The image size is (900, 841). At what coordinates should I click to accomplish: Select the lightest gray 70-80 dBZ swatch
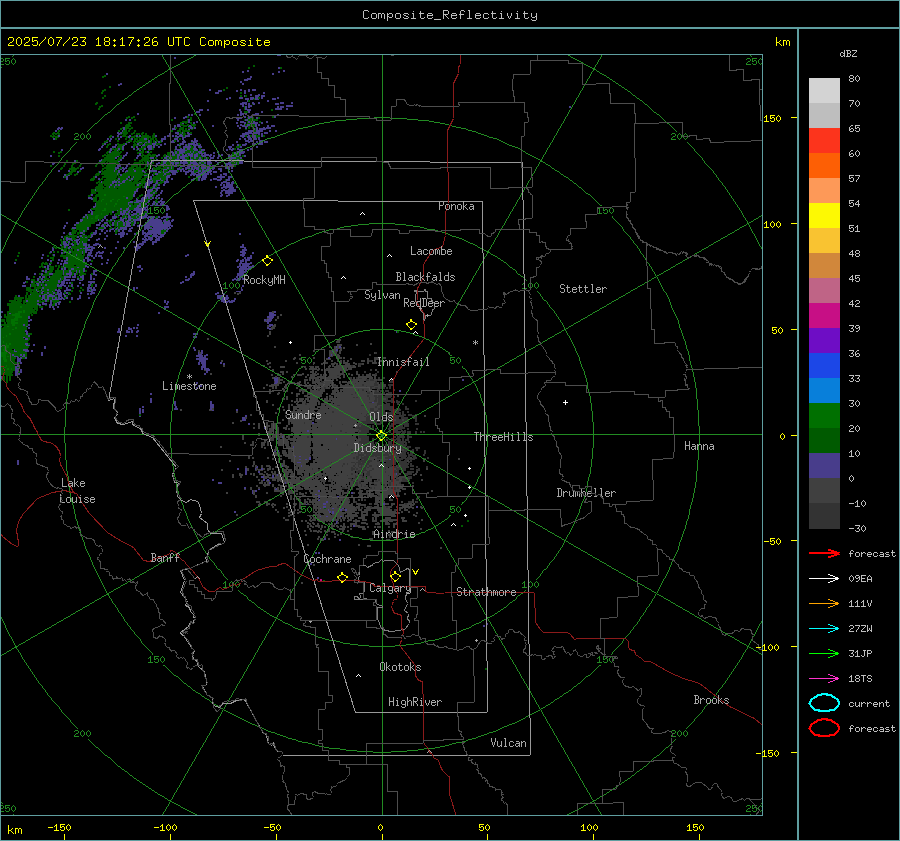(824, 91)
